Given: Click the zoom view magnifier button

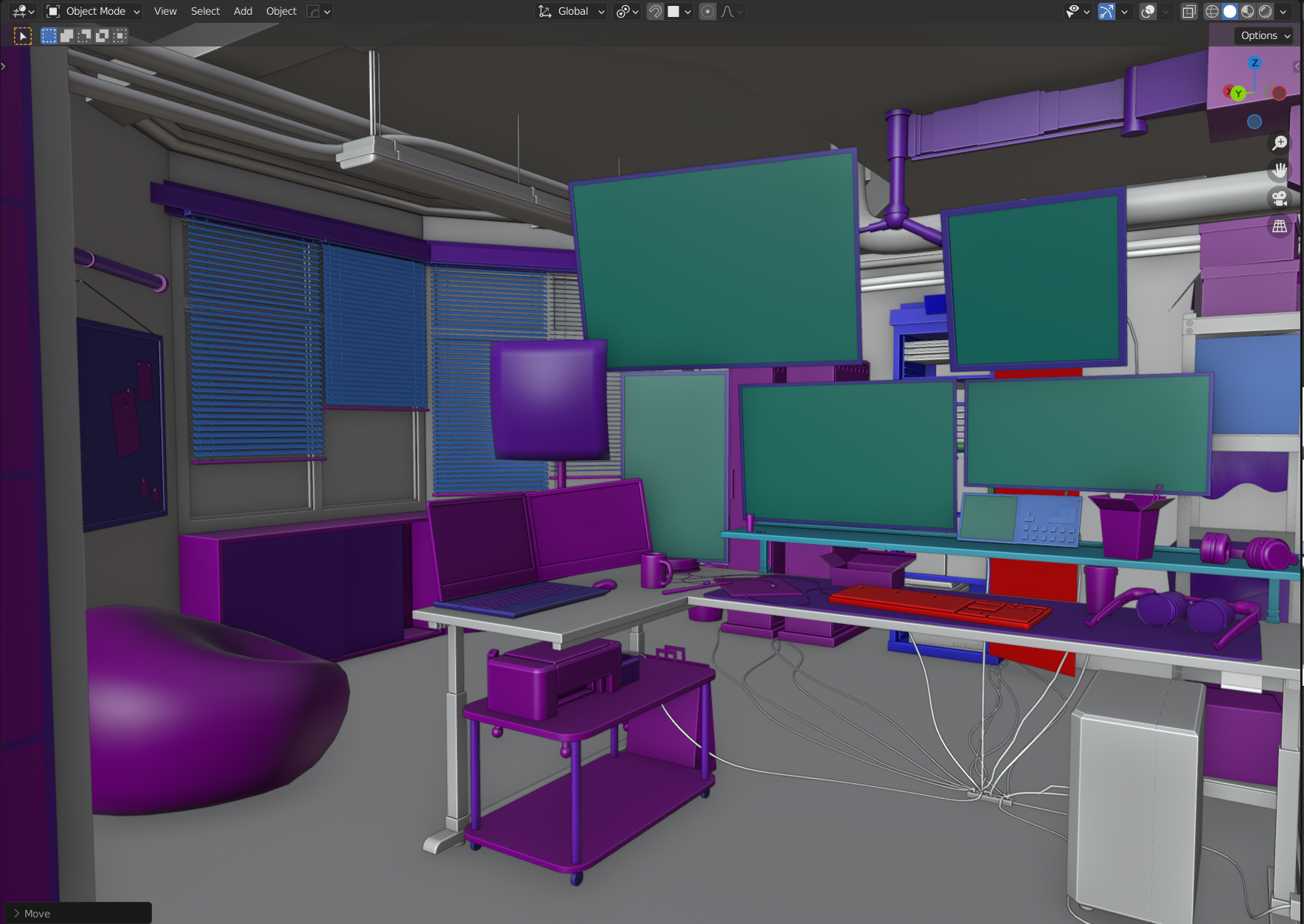Looking at the screenshot, I should click(x=1280, y=143).
